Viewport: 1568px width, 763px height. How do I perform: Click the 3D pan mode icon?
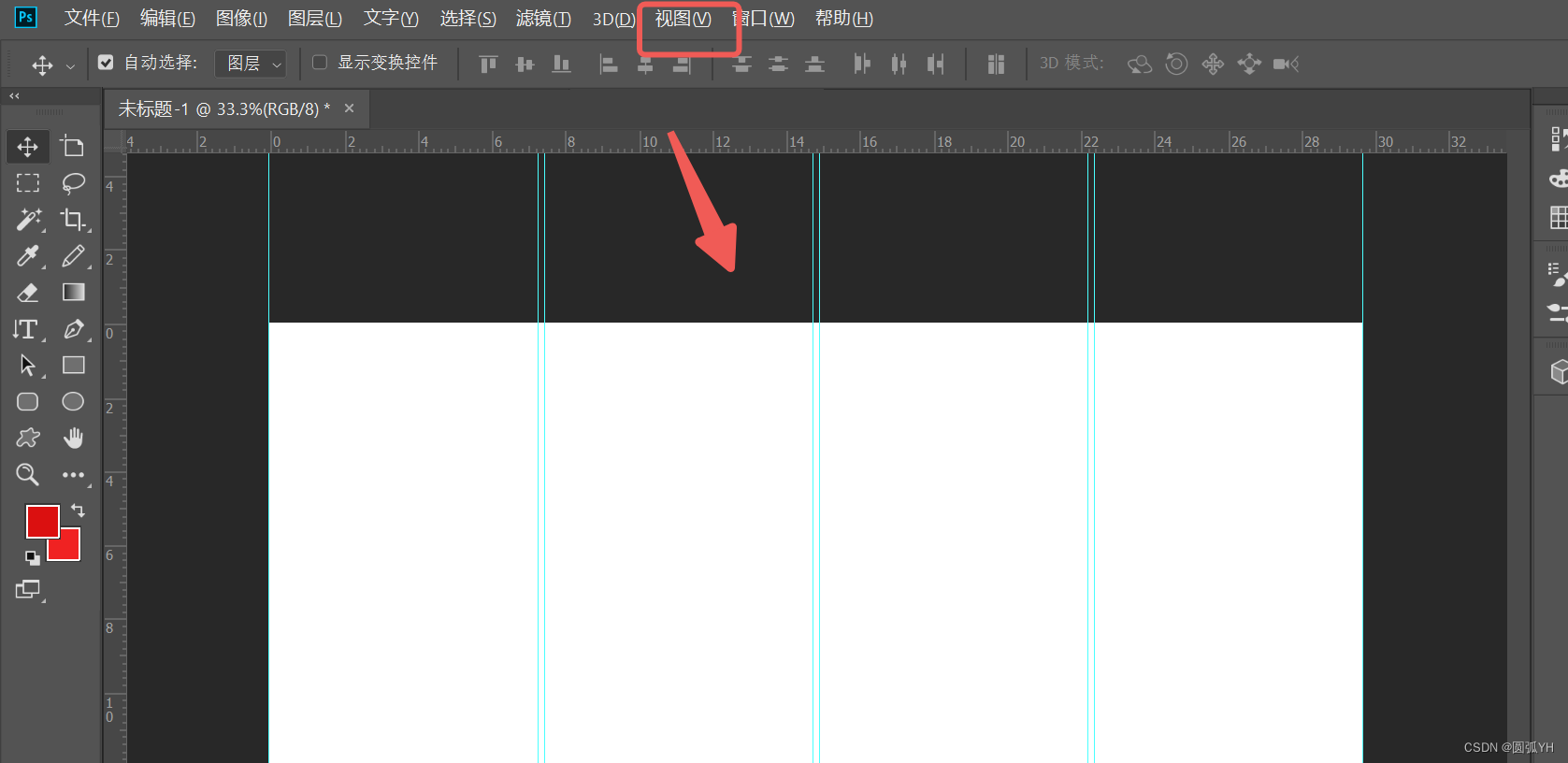[x=1213, y=64]
